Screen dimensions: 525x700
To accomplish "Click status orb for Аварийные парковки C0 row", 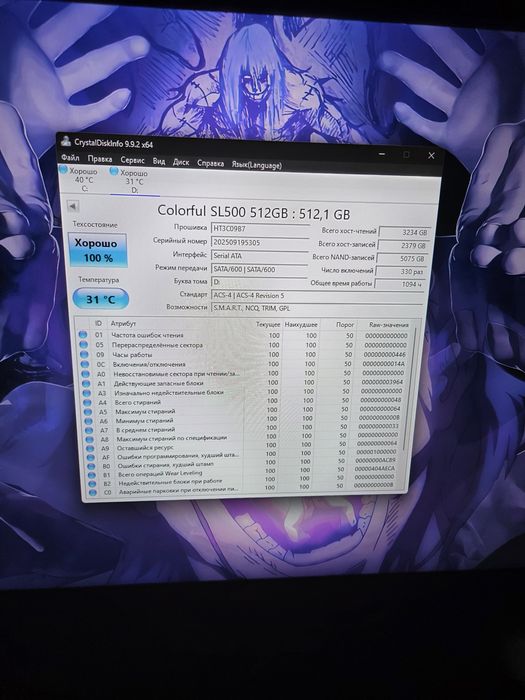I will pyautogui.click(x=93, y=492).
